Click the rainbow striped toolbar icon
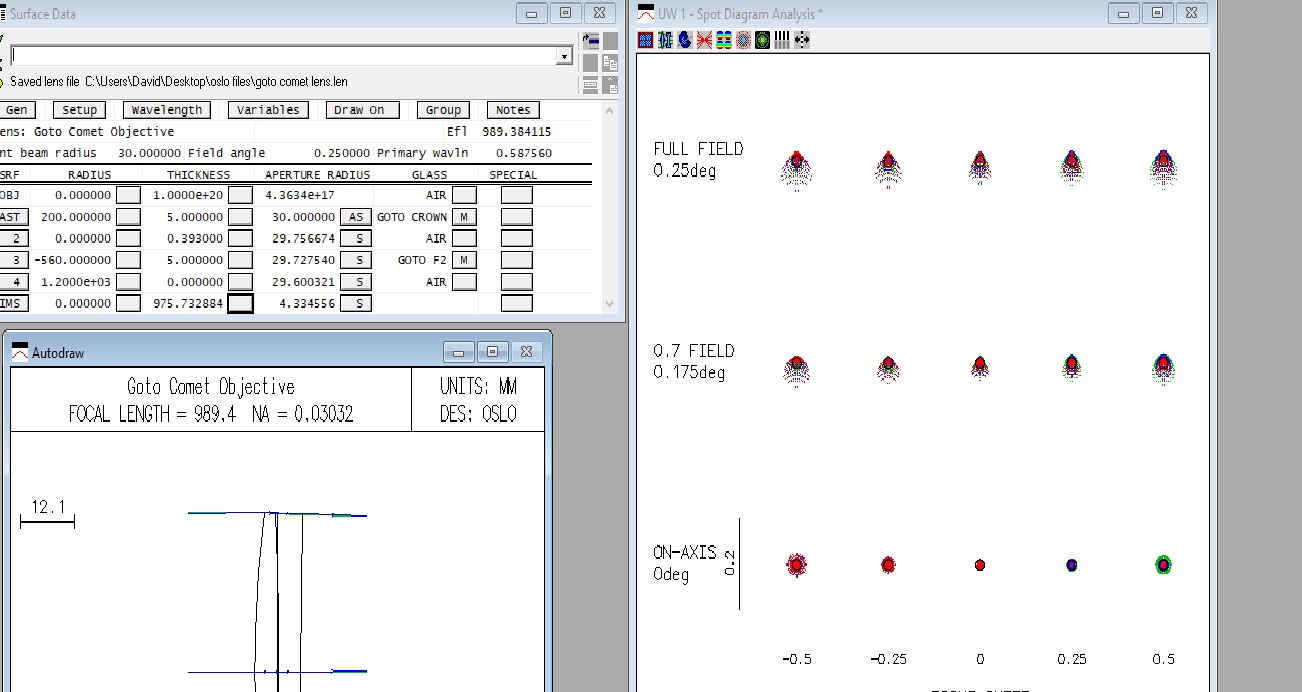This screenshot has height=692, width=1302. pyautogui.click(x=723, y=40)
